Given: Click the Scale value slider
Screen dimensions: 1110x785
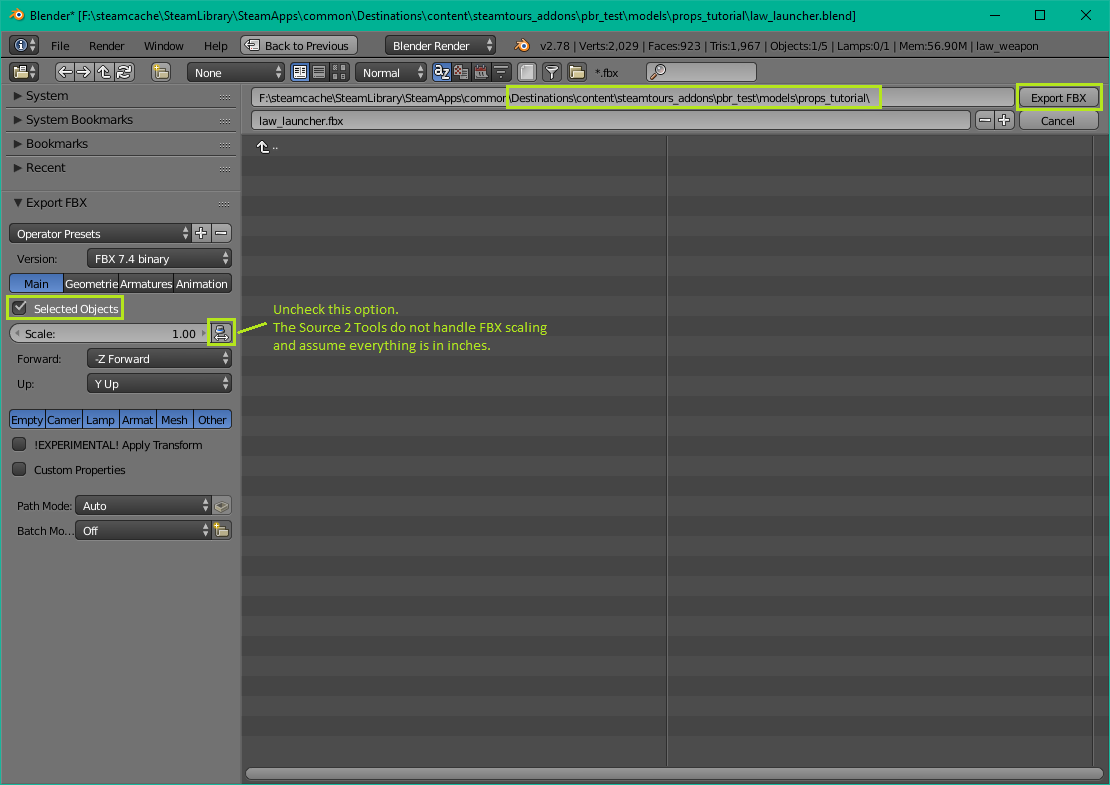Looking at the screenshot, I should 110,333.
